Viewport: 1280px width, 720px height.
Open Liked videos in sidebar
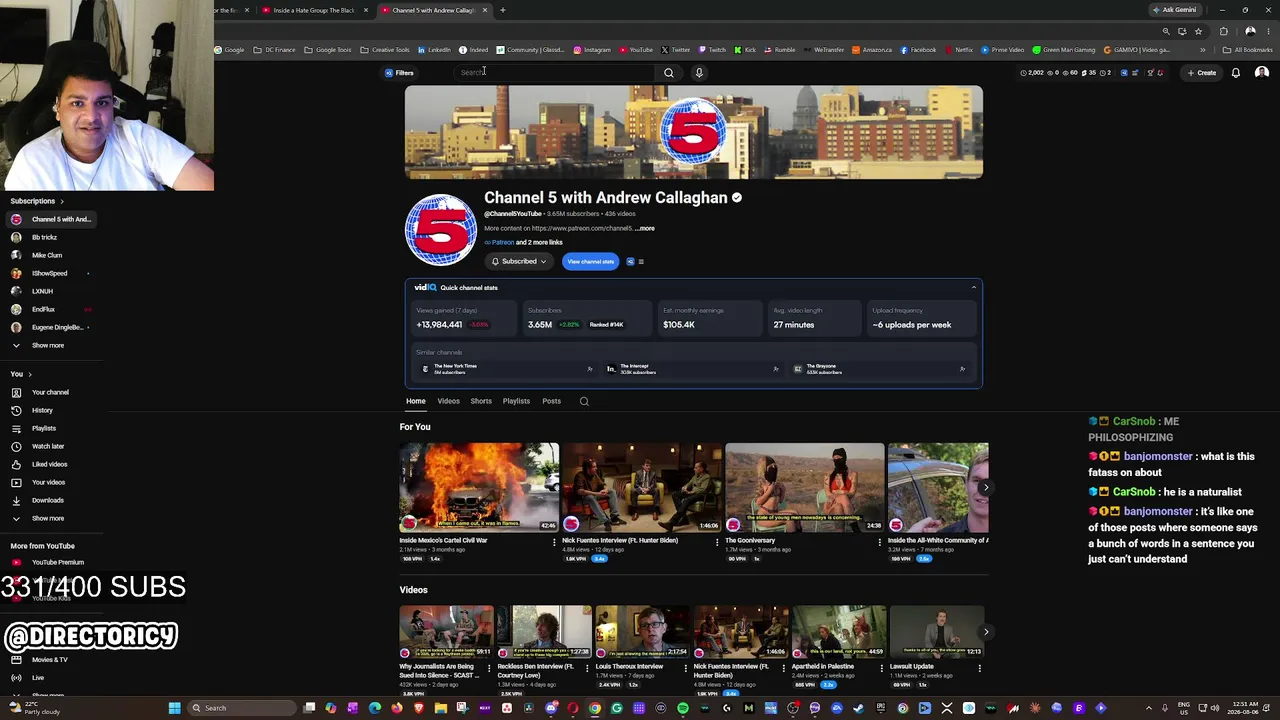point(49,464)
